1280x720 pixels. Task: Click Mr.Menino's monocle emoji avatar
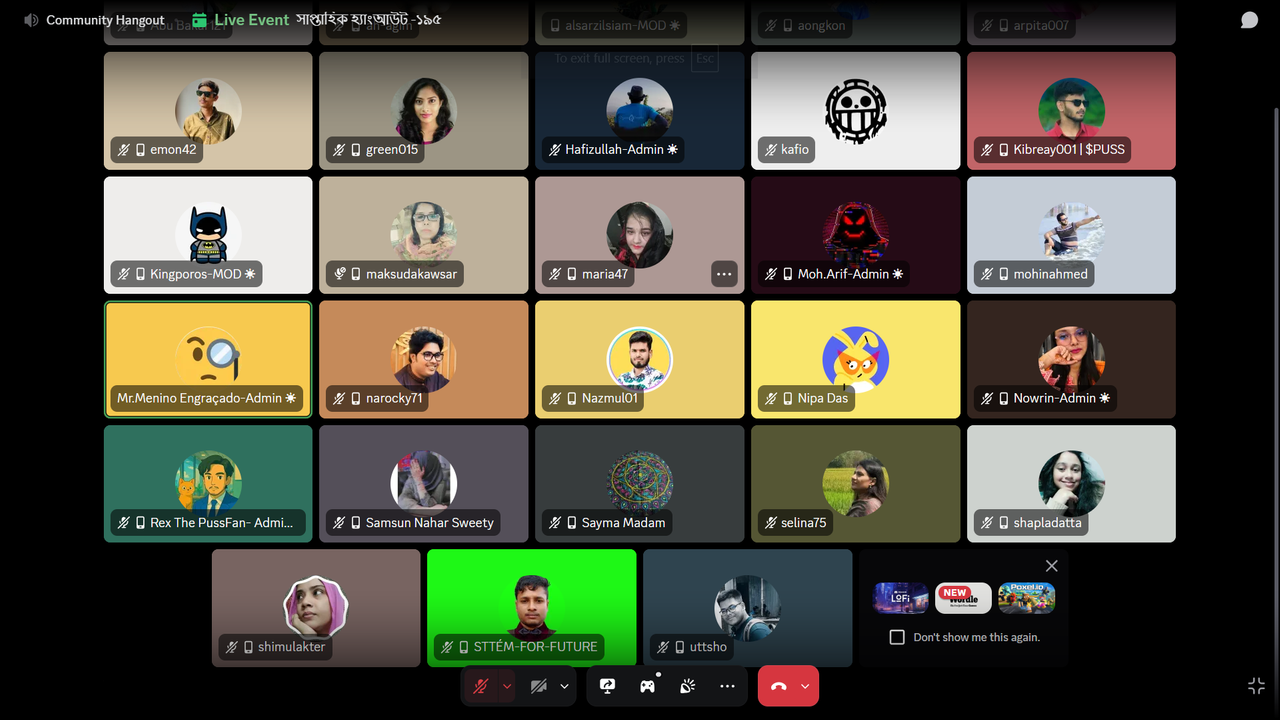(x=208, y=358)
